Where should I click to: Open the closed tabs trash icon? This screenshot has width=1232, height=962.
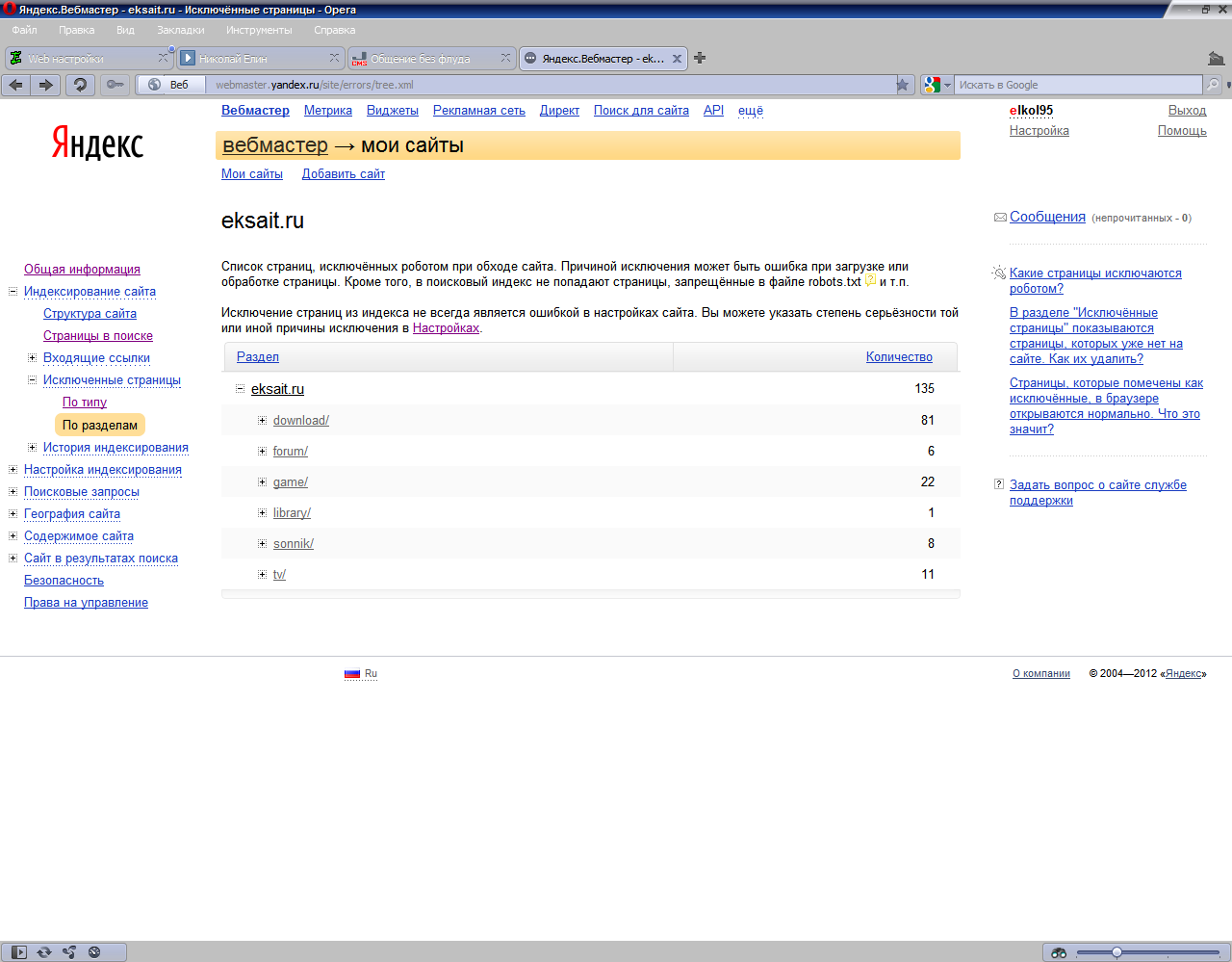coord(1216,59)
